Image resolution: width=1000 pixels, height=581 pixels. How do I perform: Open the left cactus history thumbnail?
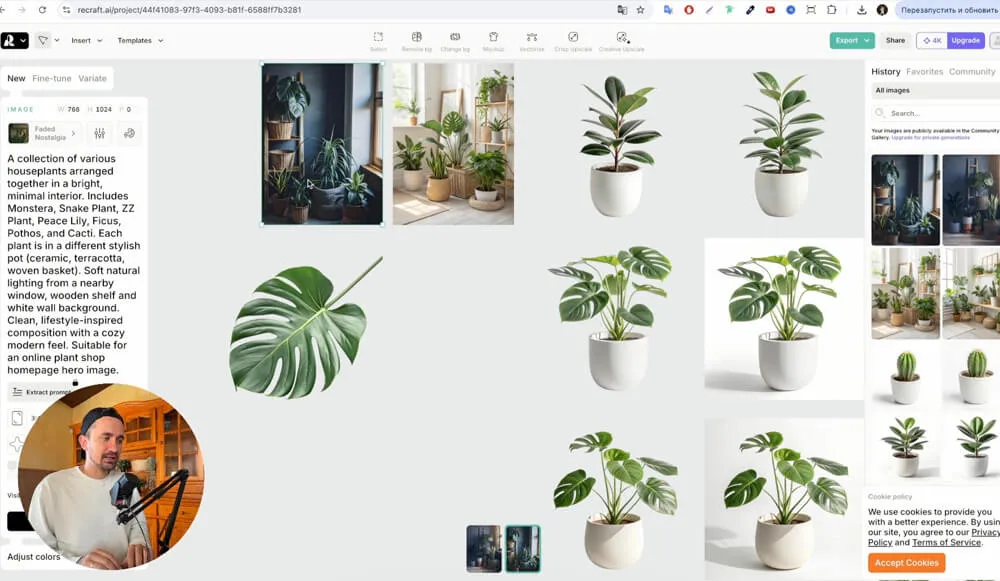(905, 376)
